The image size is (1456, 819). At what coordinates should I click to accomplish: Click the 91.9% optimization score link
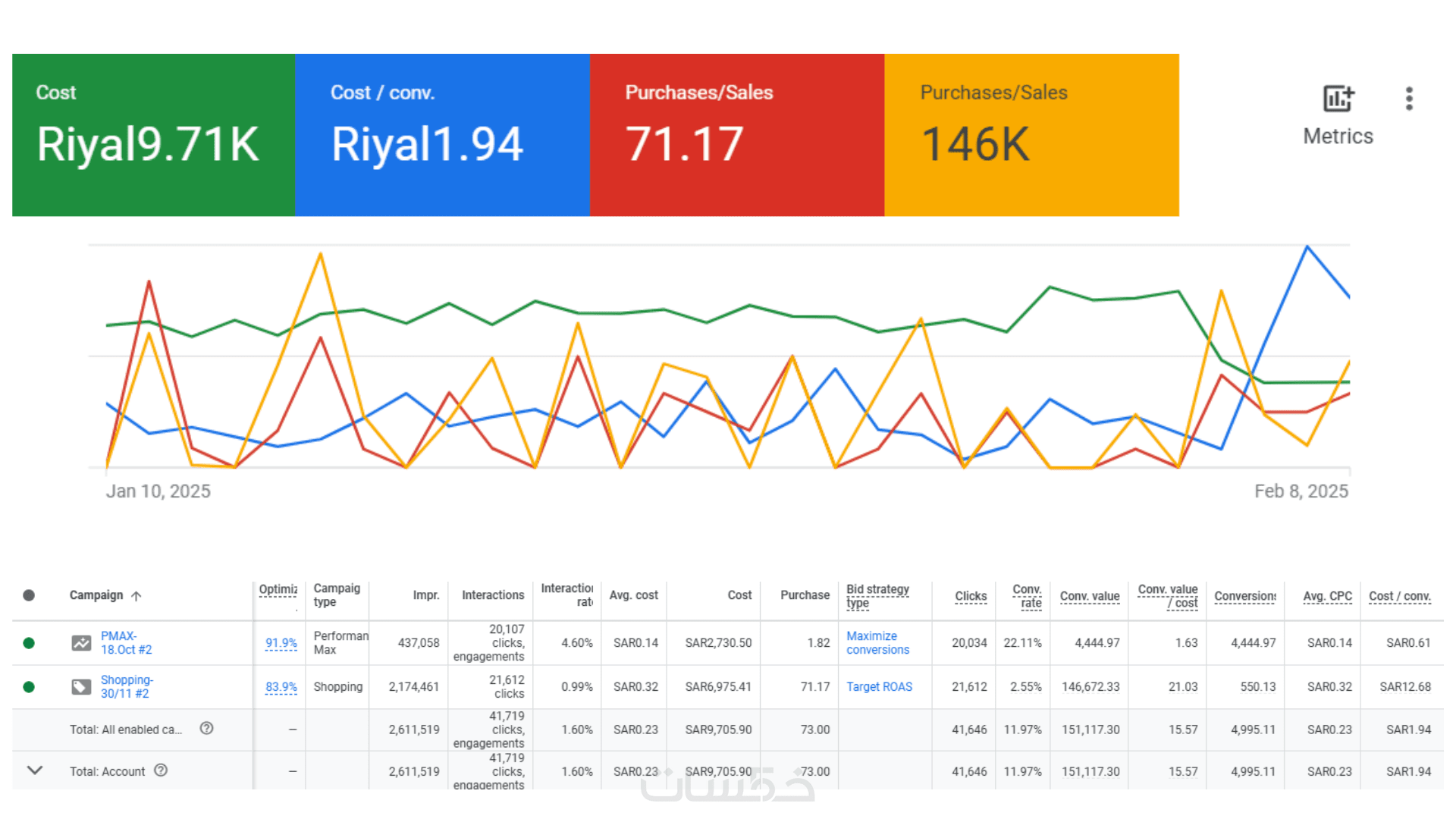pos(281,643)
